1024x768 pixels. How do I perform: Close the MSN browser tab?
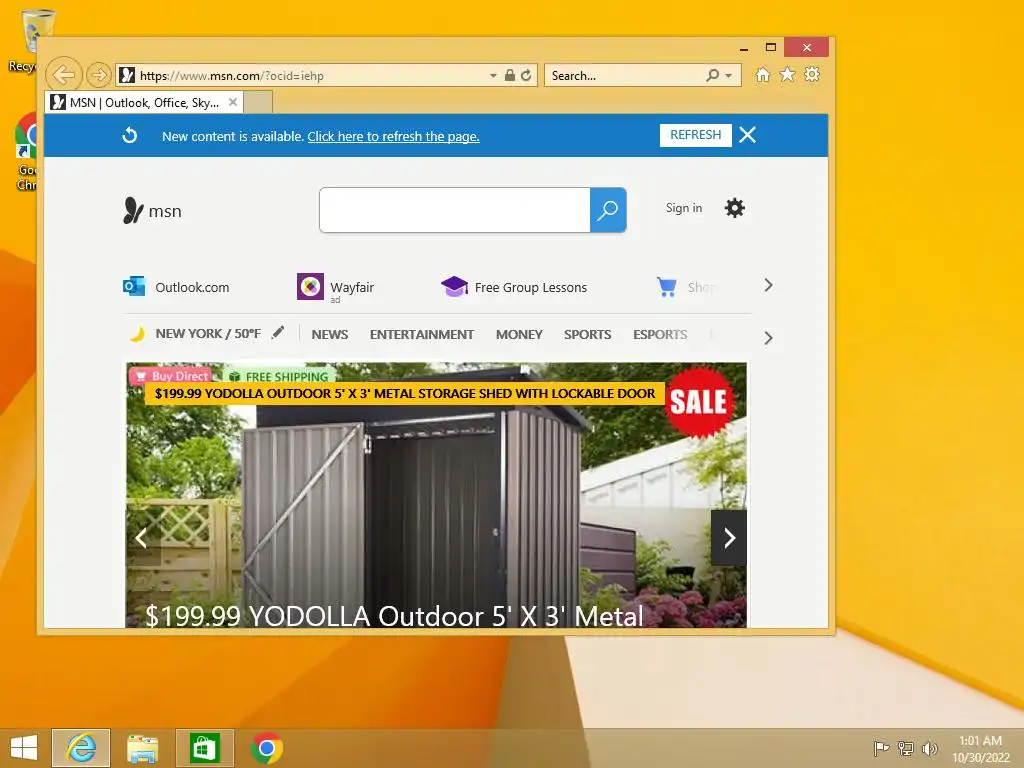(232, 103)
